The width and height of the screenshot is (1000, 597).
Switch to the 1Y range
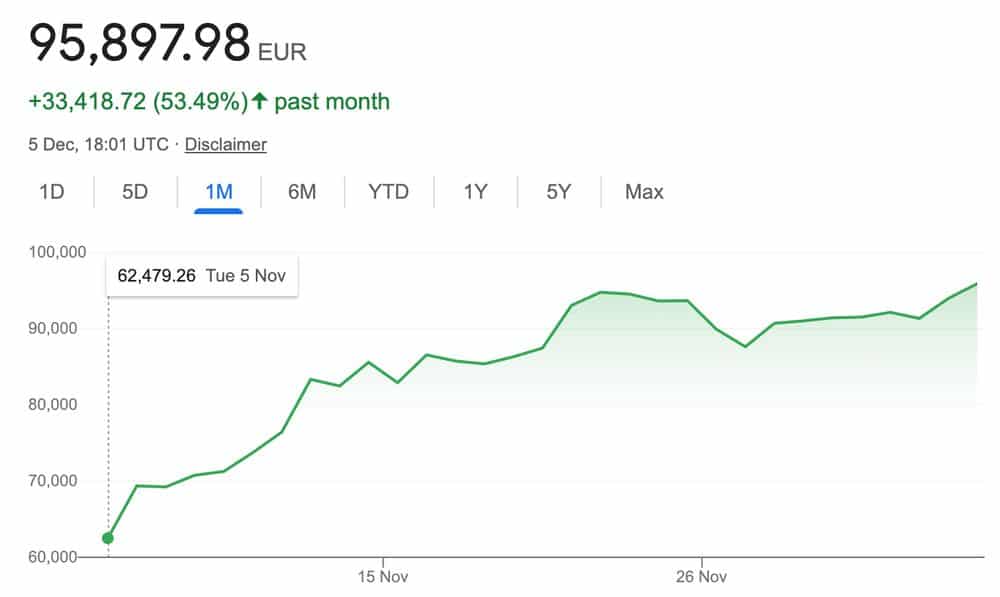475,192
